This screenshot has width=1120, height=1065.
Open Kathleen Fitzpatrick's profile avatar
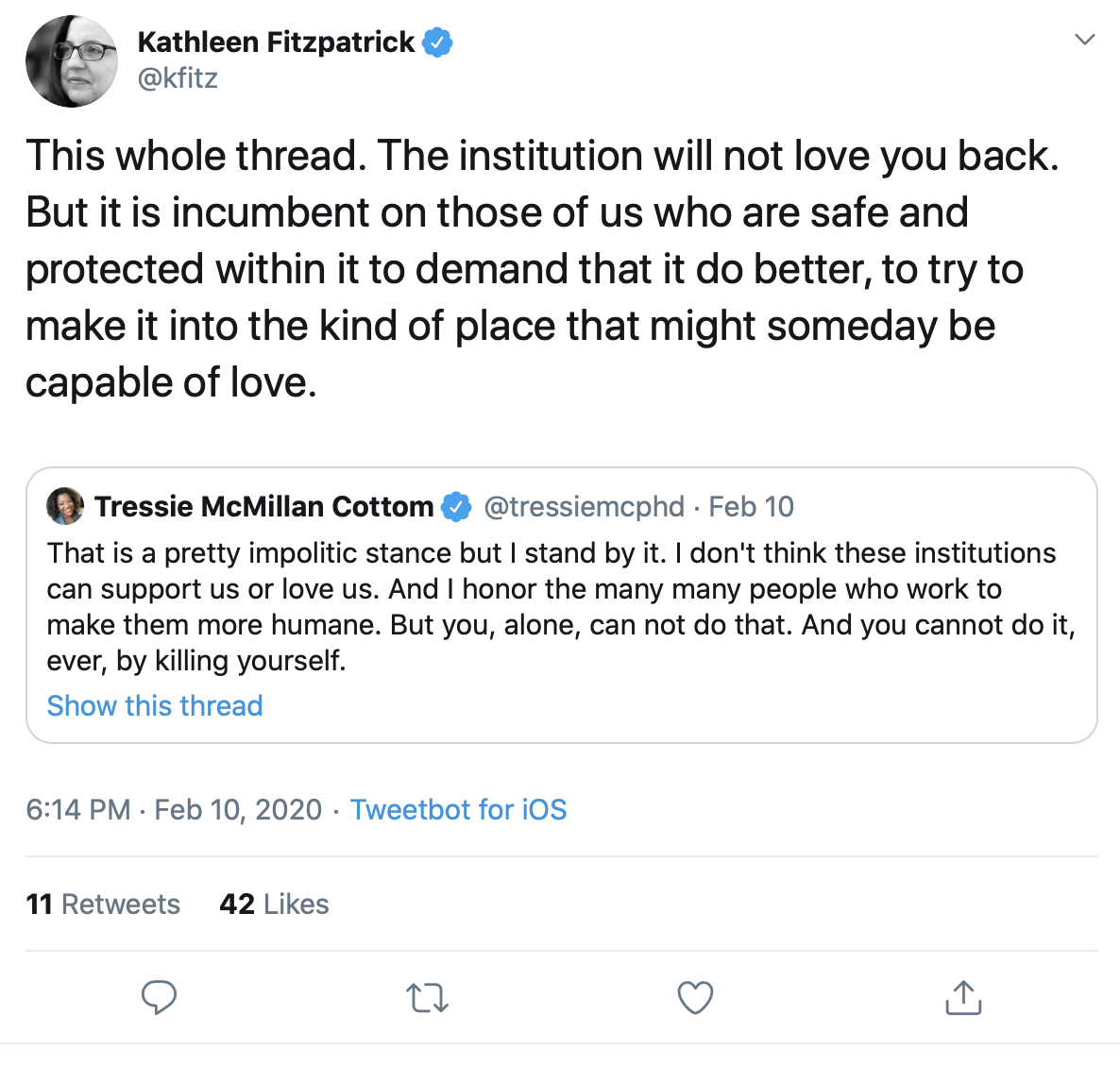71,60
